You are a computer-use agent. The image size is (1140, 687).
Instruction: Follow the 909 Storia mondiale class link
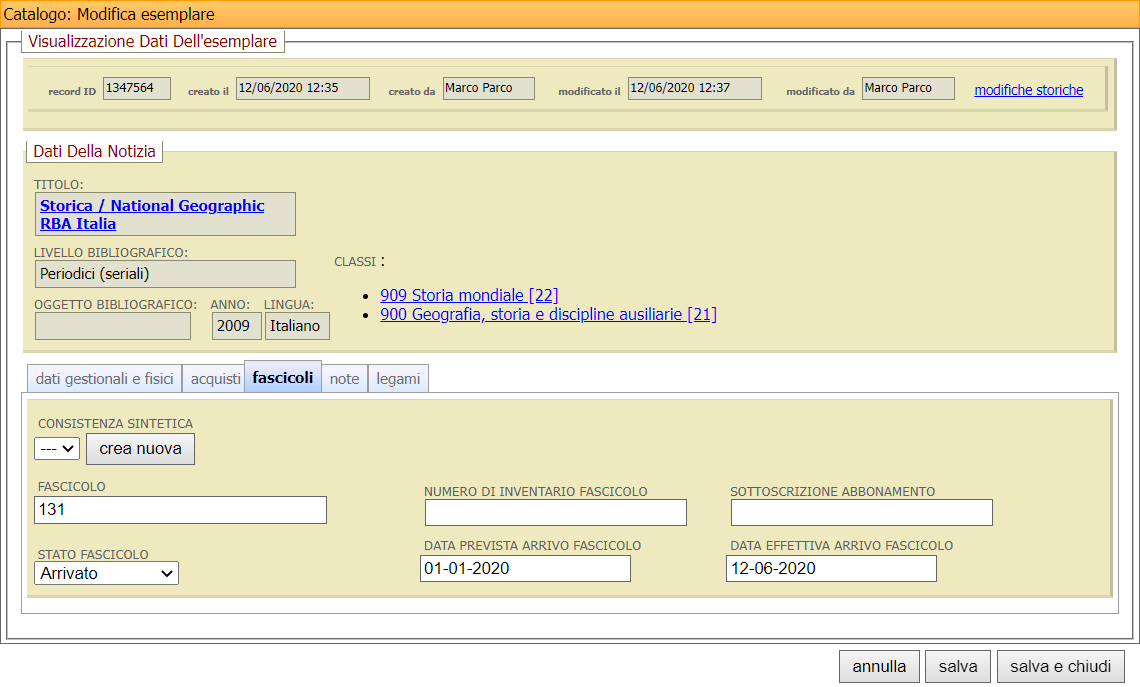pyautogui.click(x=469, y=295)
